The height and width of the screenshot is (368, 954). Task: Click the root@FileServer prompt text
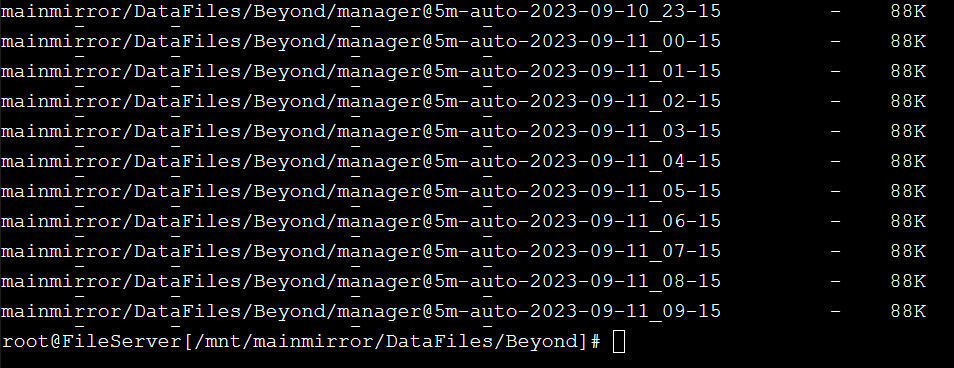[x=92, y=341]
